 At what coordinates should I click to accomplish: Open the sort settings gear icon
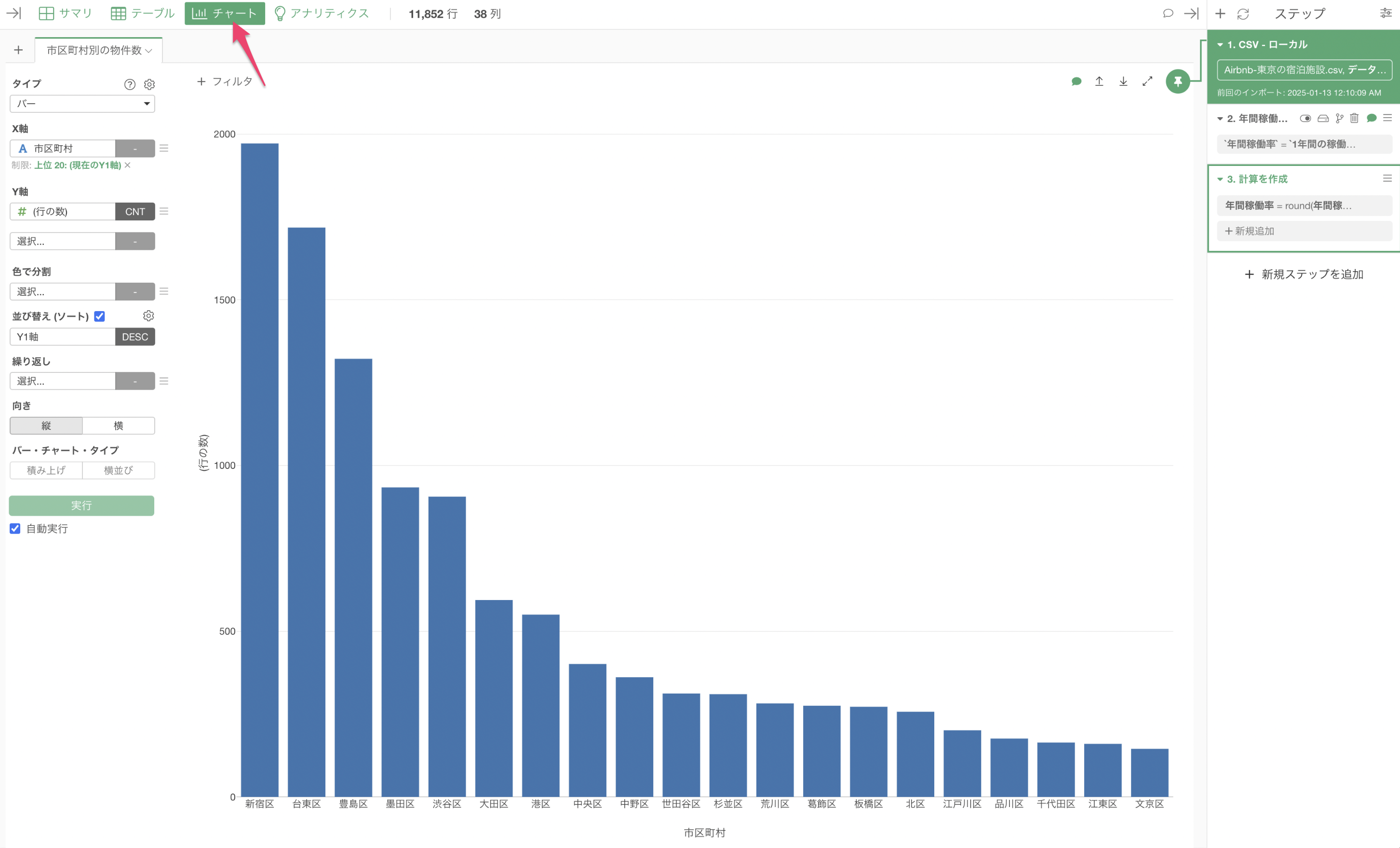tap(148, 315)
